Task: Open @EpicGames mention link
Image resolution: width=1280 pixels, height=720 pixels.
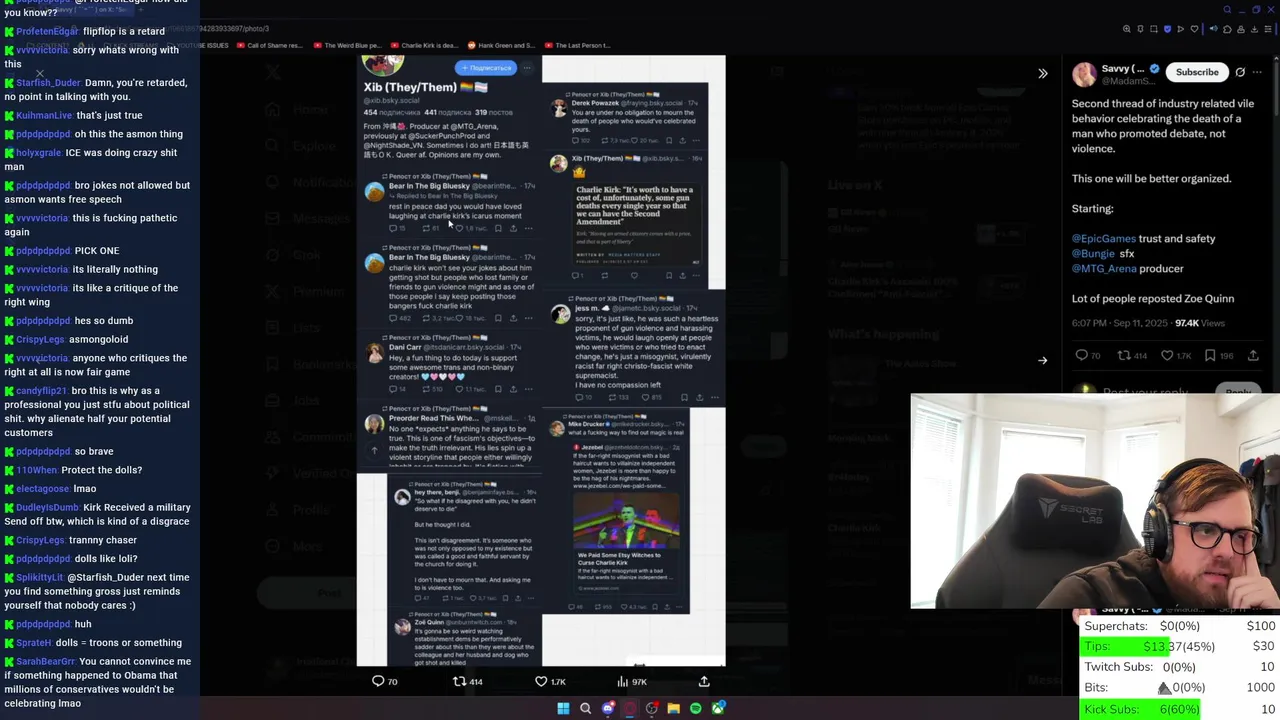Action: 1104,238
